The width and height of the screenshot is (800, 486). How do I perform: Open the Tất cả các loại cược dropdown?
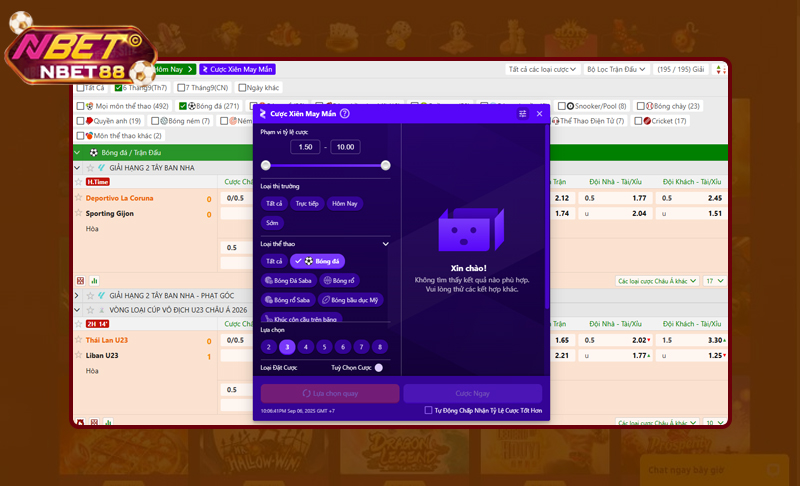[x=541, y=70]
